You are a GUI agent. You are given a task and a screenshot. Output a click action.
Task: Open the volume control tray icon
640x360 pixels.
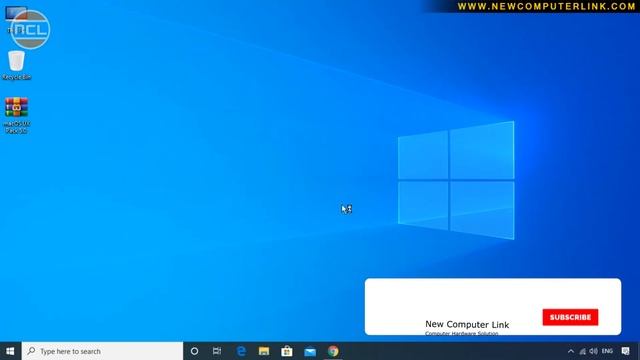pyautogui.click(x=593, y=351)
